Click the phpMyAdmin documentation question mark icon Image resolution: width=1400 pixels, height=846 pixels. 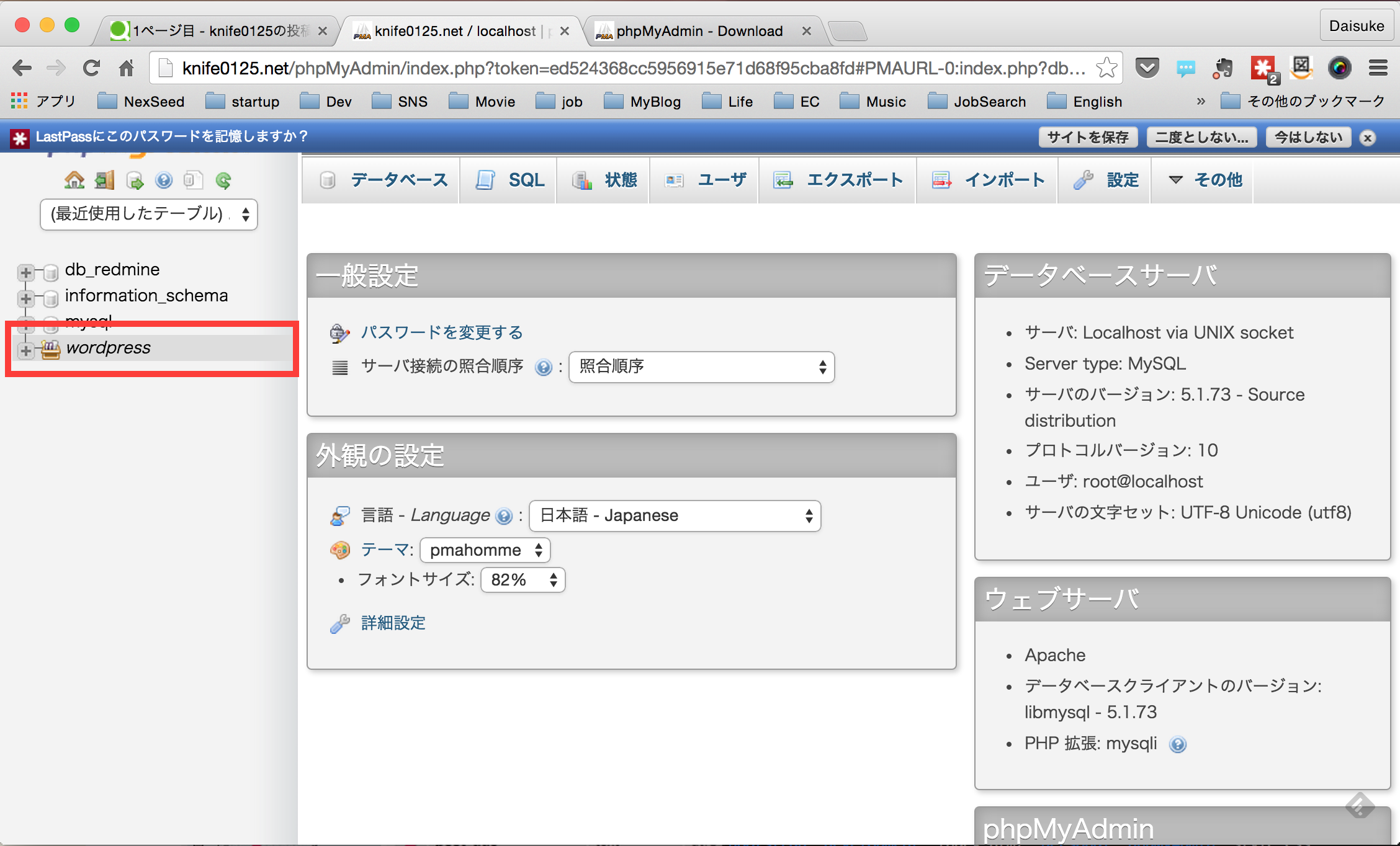163,180
